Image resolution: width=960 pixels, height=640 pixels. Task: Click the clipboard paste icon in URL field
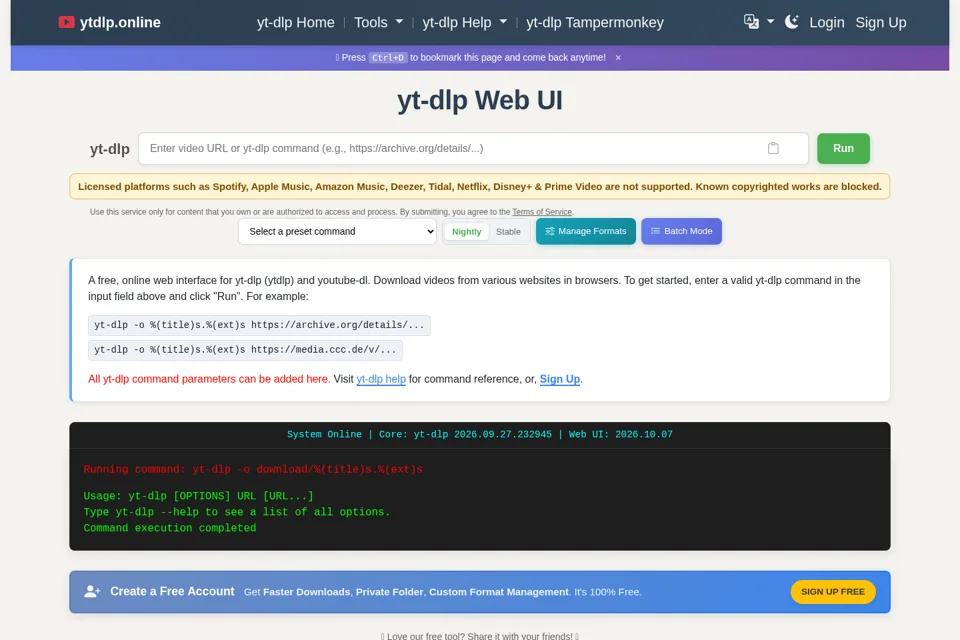773,148
